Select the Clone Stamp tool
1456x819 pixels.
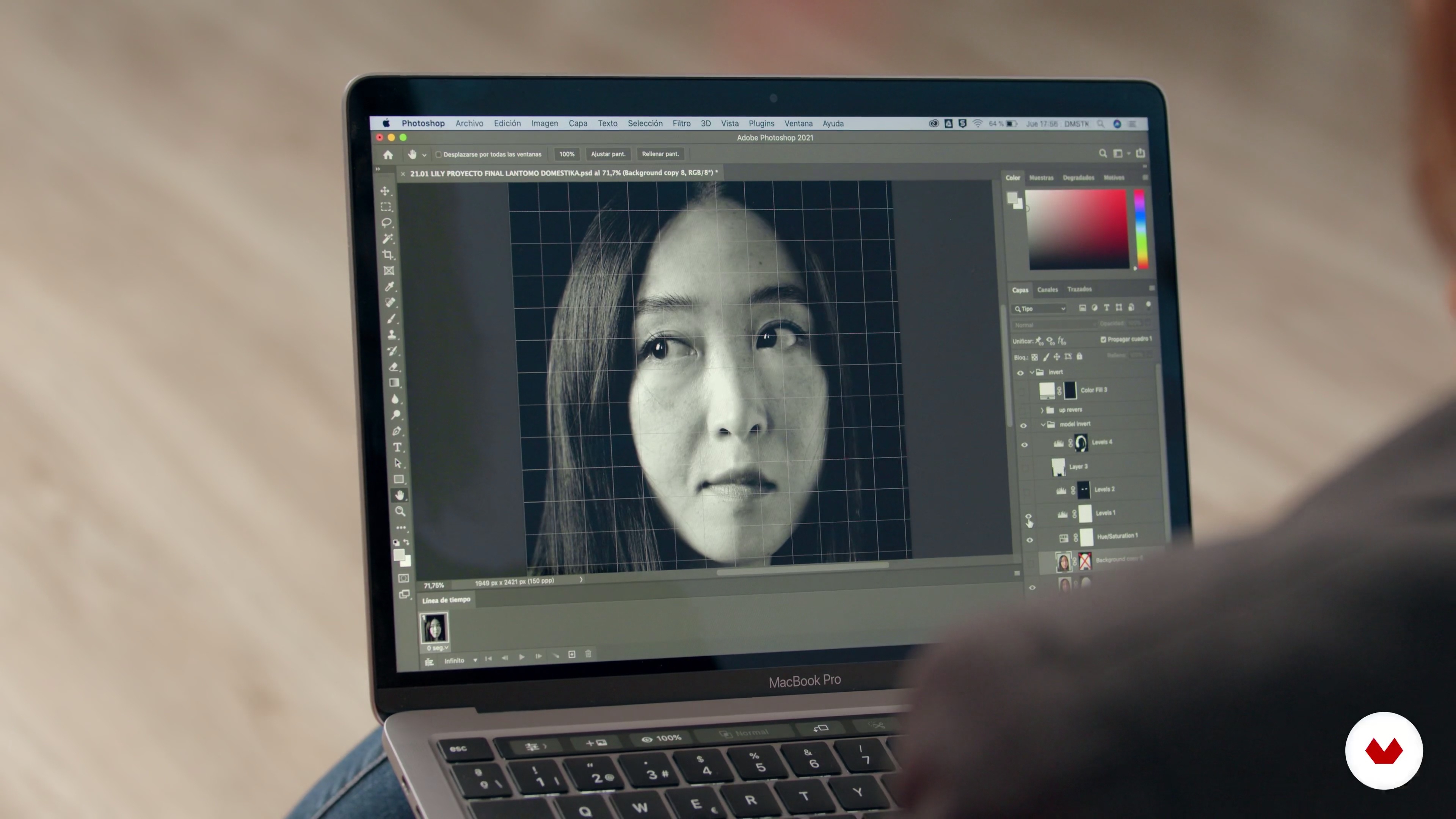click(392, 334)
